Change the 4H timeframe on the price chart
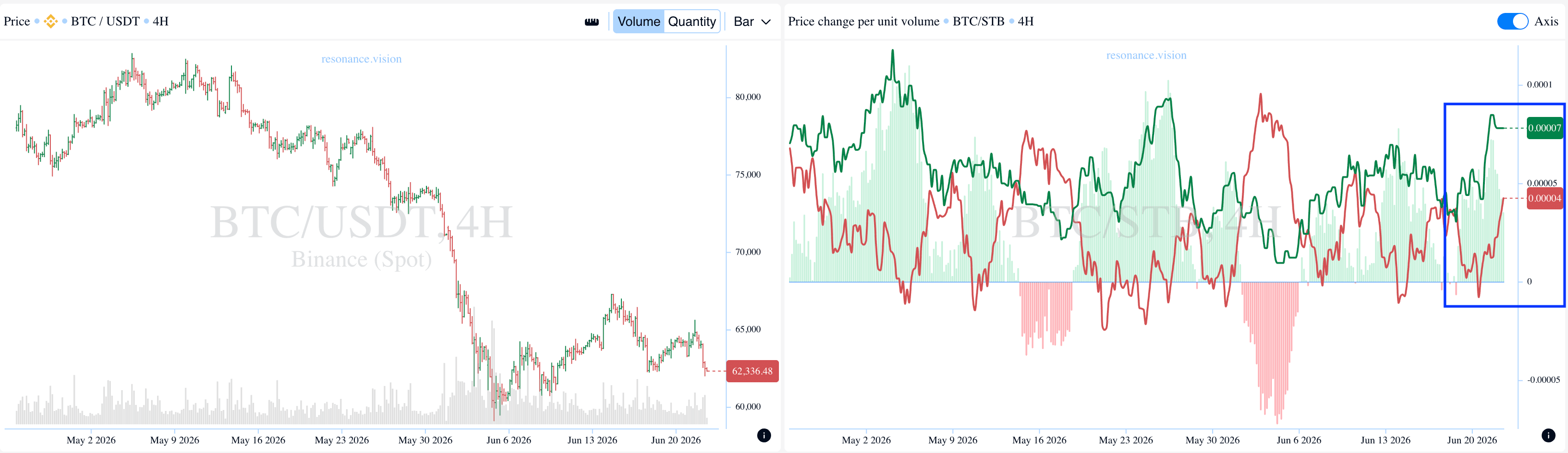 (x=160, y=21)
